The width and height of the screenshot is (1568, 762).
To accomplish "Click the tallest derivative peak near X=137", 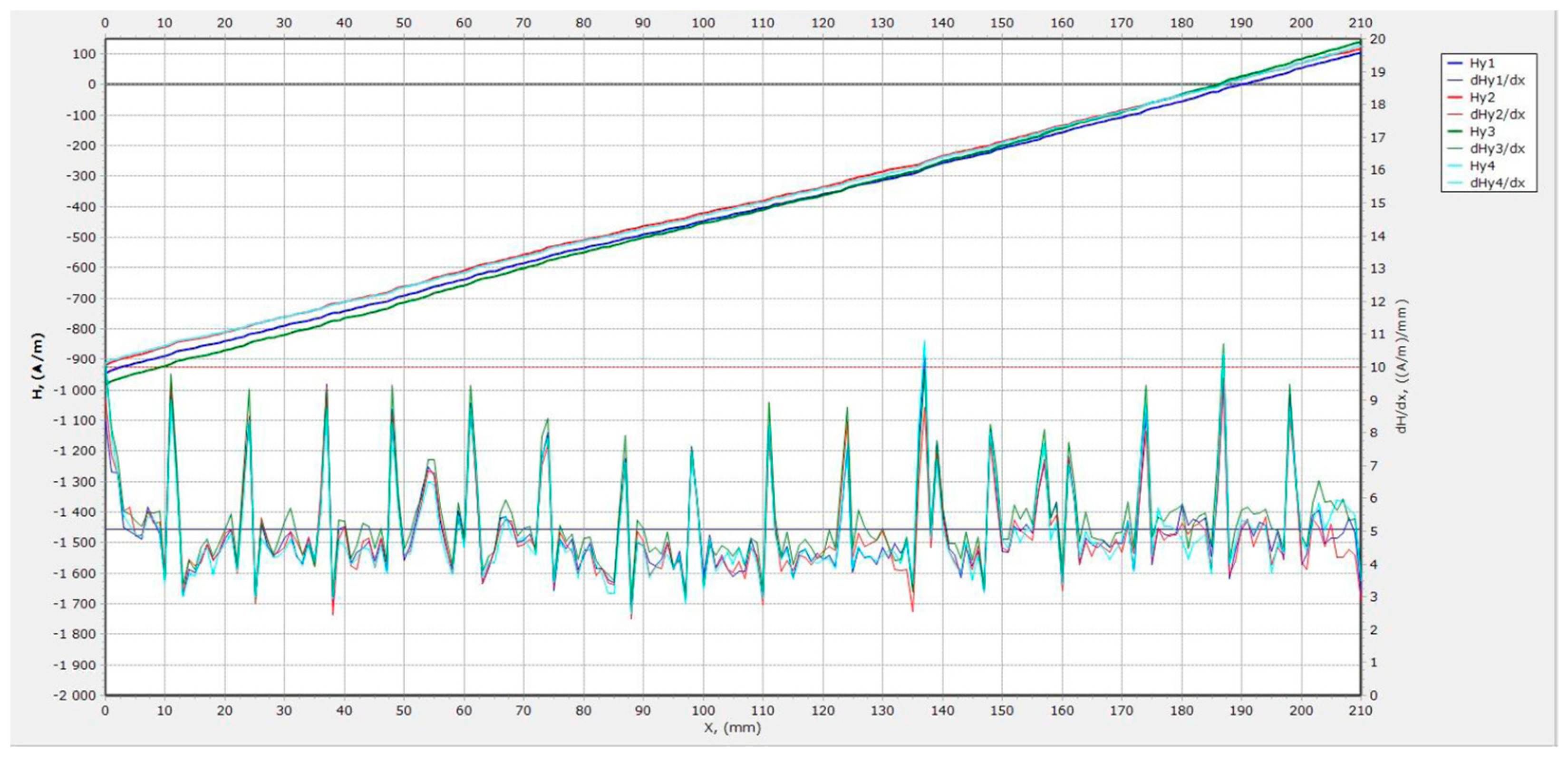I will (x=924, y=342).
